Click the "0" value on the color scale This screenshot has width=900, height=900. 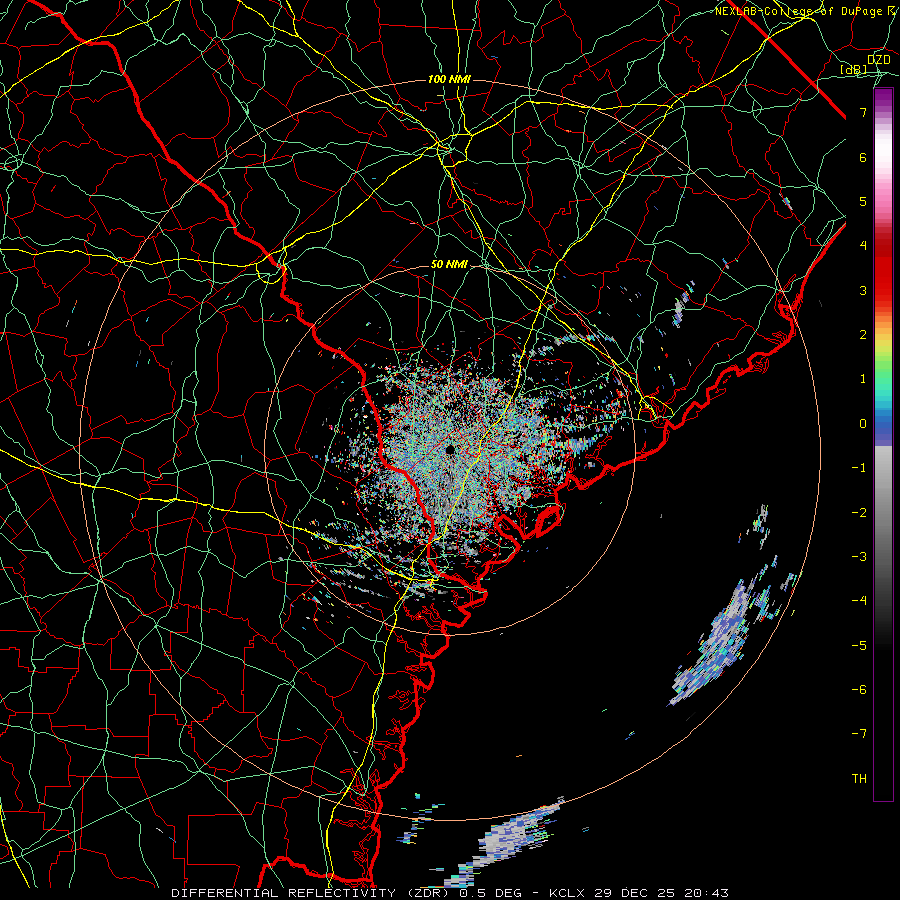point(863,424)
